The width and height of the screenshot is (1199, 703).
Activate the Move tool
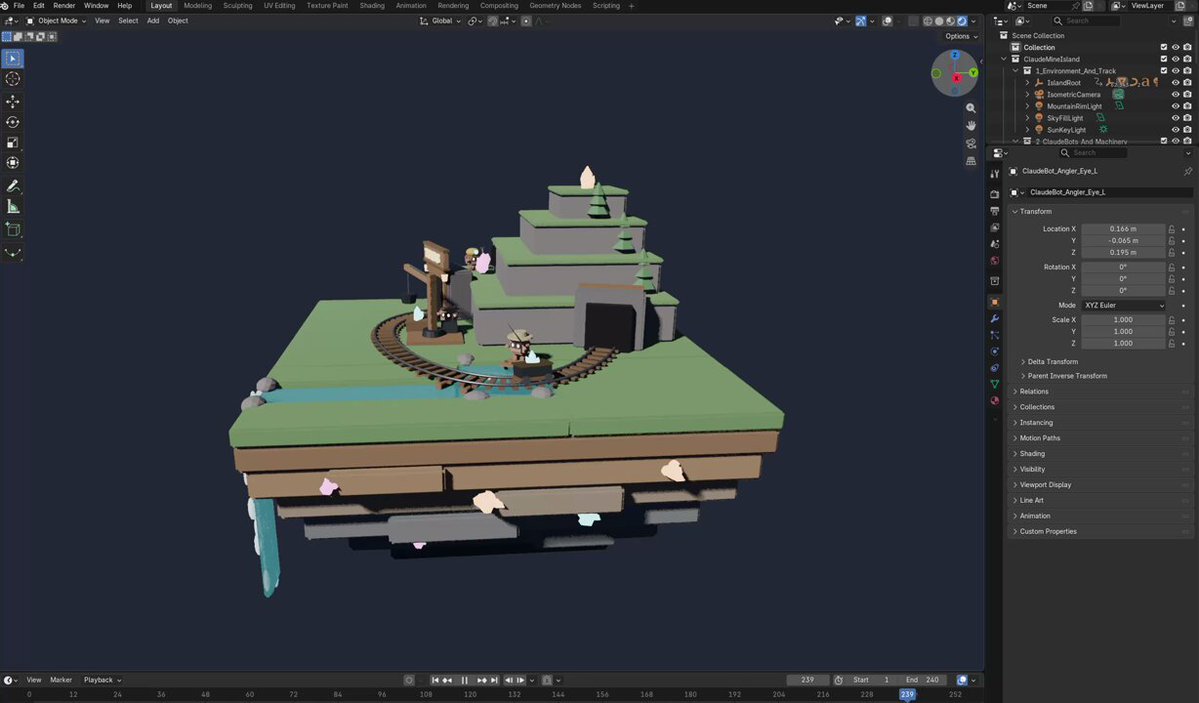pyautogui.click(x=13, y=102)
